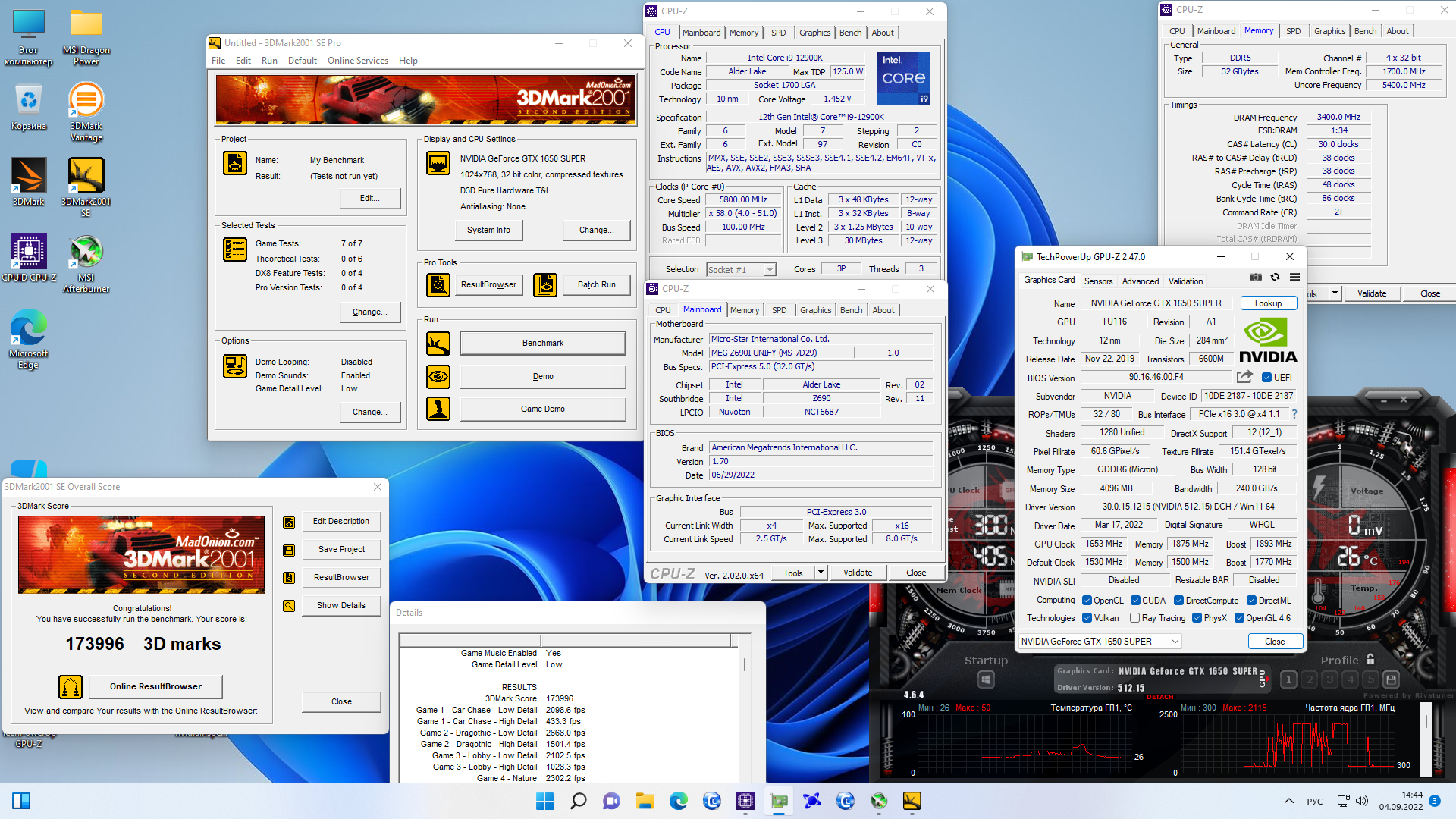Click the Online ResultBrowser button
Viewport: 1456px width, 819px height.
pyautogui.click(x=155, y=687)
